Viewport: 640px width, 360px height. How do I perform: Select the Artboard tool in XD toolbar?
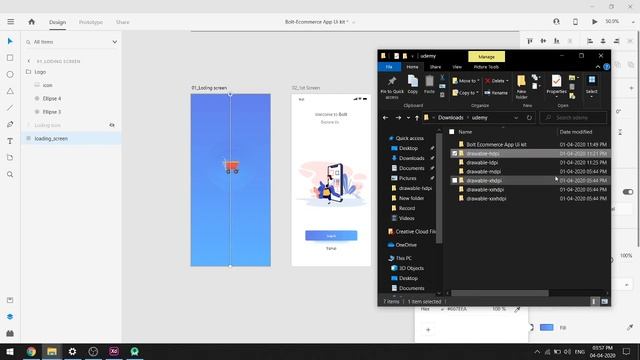point(10,158)
